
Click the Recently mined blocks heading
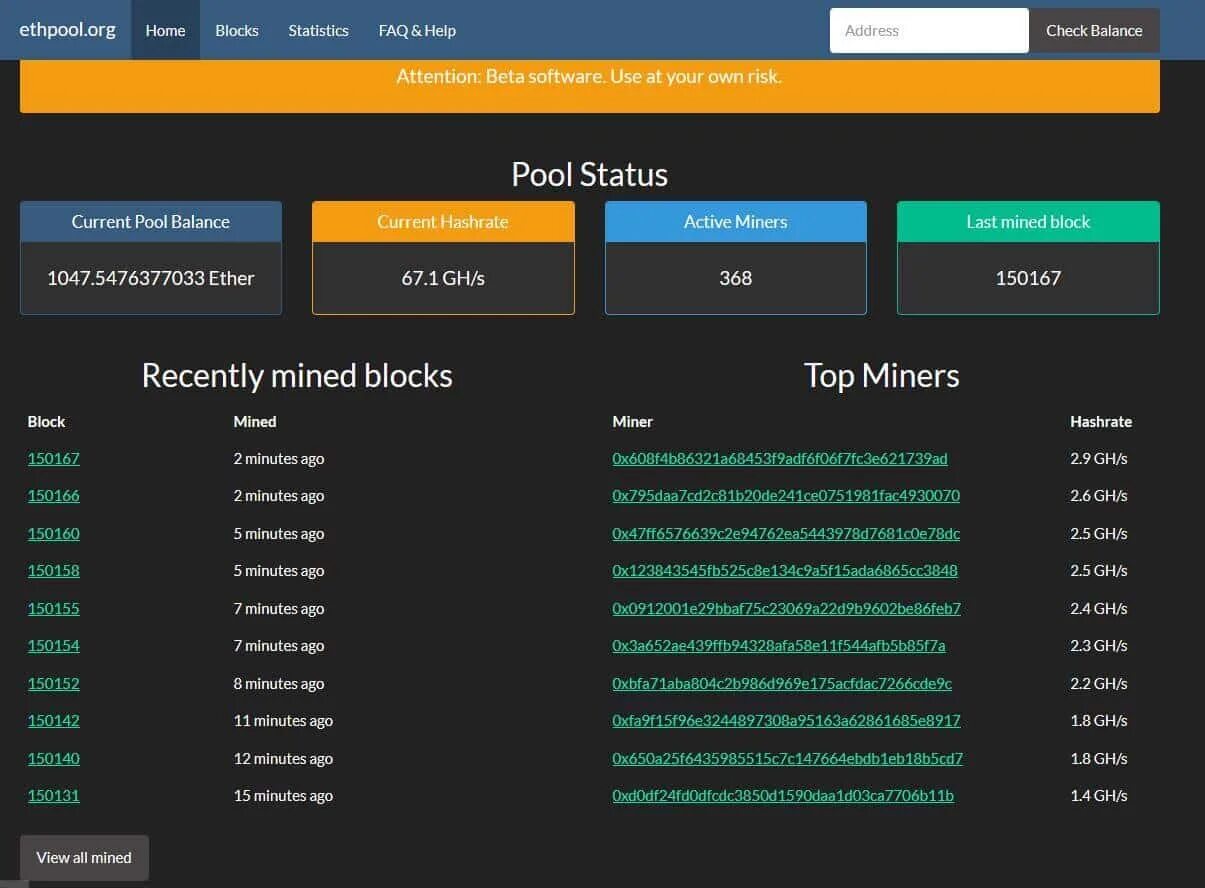tap(297, 376)
